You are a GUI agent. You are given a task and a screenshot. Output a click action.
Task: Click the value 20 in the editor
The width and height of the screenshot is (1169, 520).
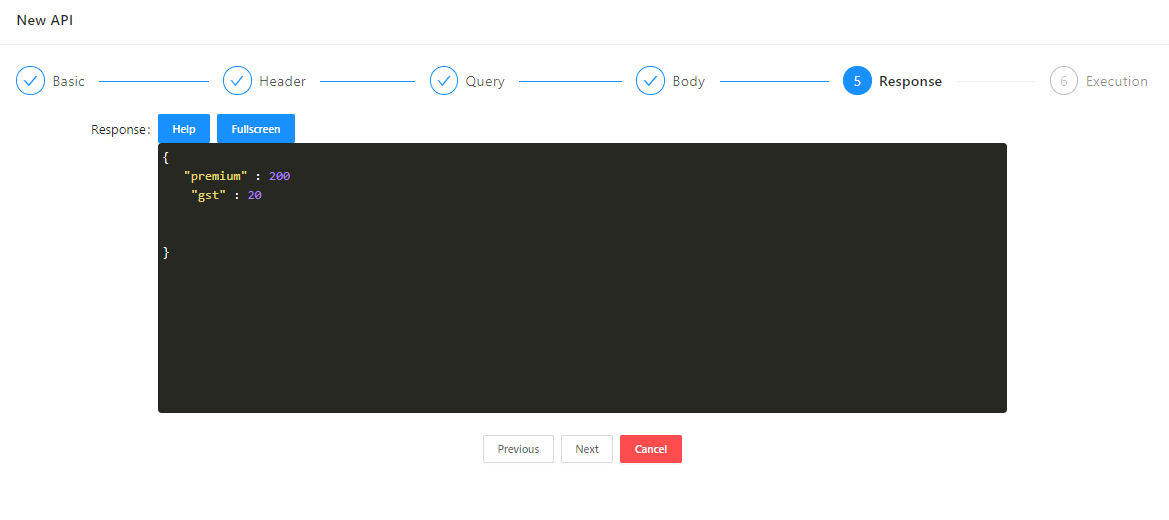point(255,195)
